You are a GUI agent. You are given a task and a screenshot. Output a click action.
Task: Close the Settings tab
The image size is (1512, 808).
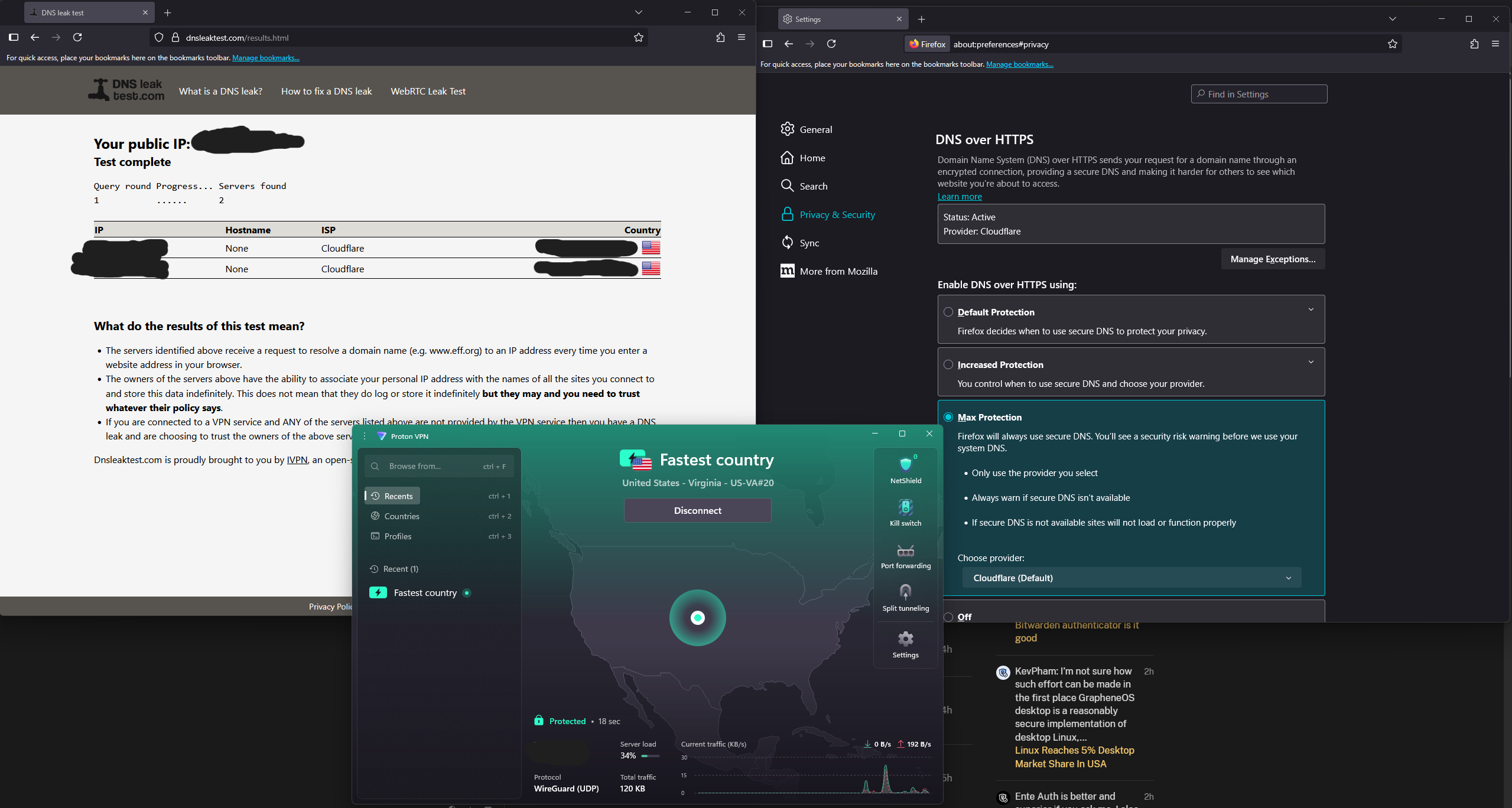(899, 19)
